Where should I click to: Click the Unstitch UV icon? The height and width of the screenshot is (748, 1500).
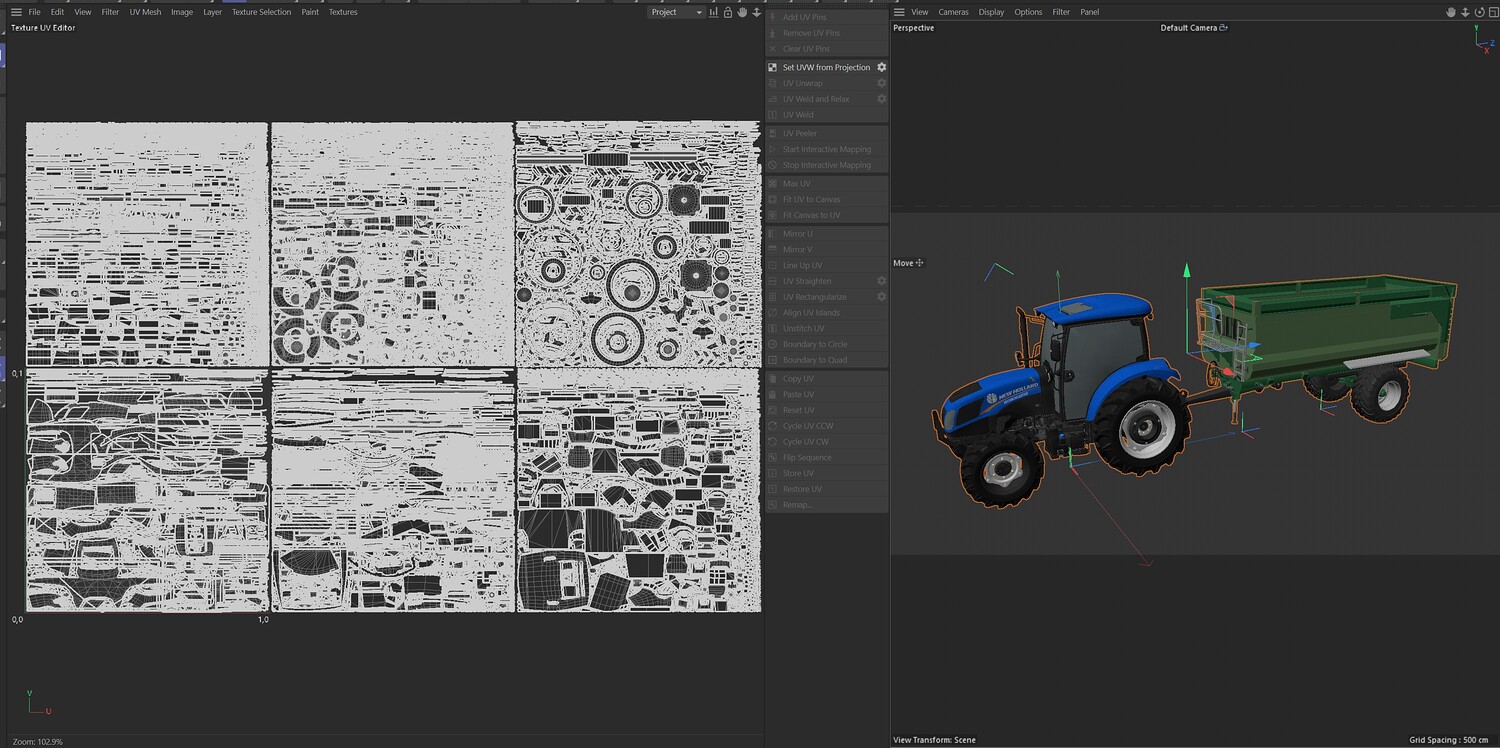(773, 328)
